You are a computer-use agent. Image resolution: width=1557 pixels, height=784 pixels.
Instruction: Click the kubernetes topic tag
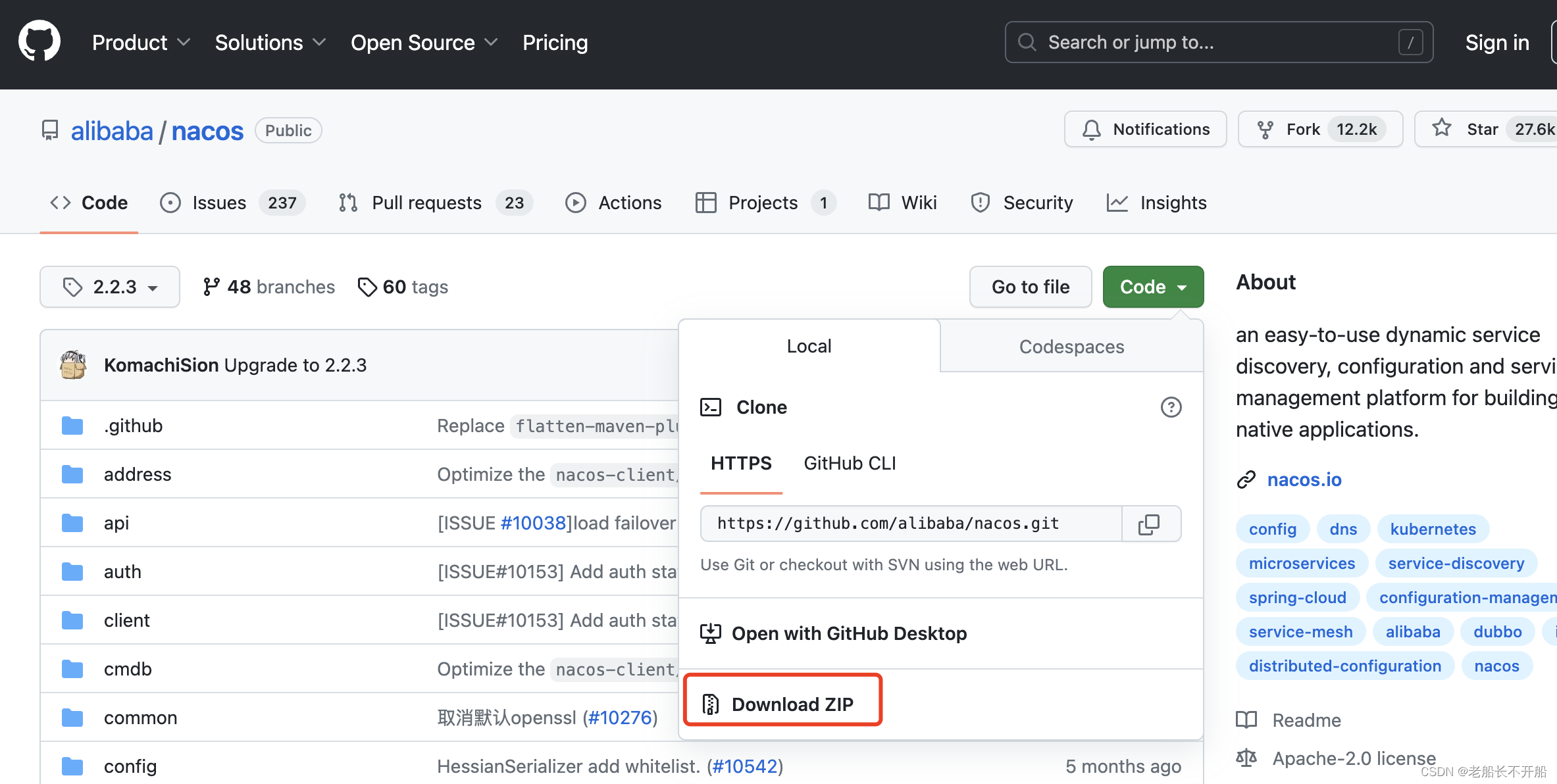(x=1433, y=529)
